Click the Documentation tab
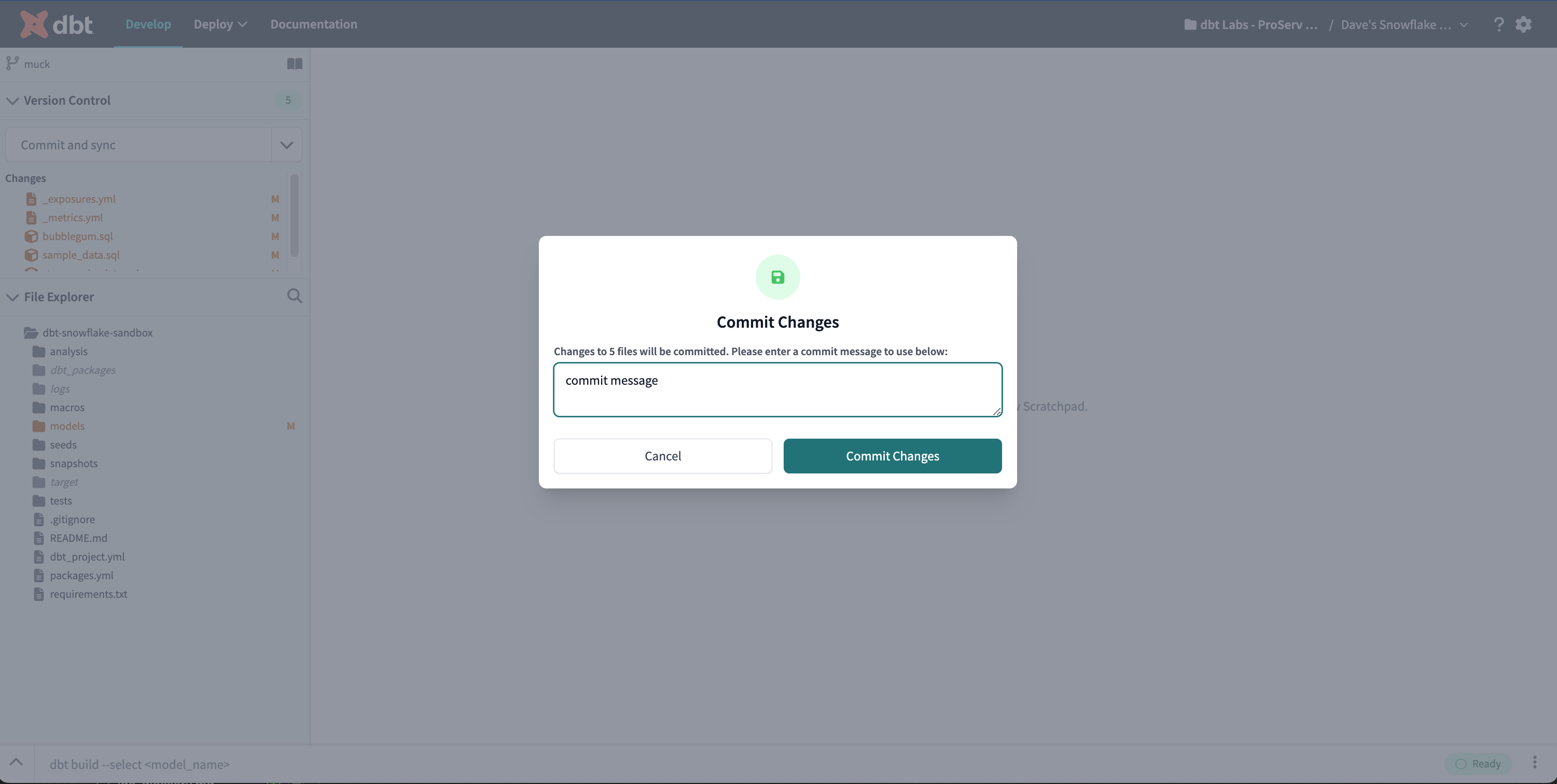 [313, 24]
